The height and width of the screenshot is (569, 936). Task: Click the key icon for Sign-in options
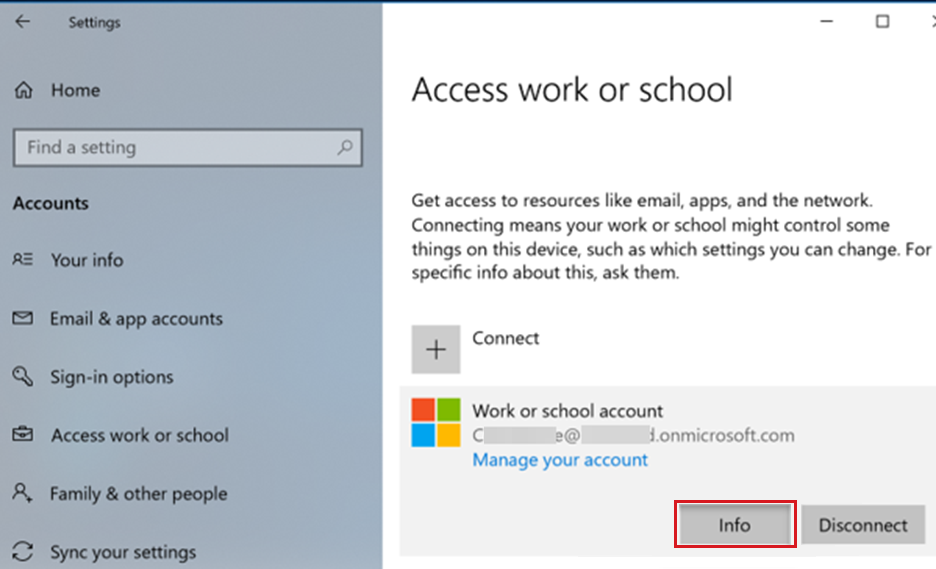tap(23, 376)
